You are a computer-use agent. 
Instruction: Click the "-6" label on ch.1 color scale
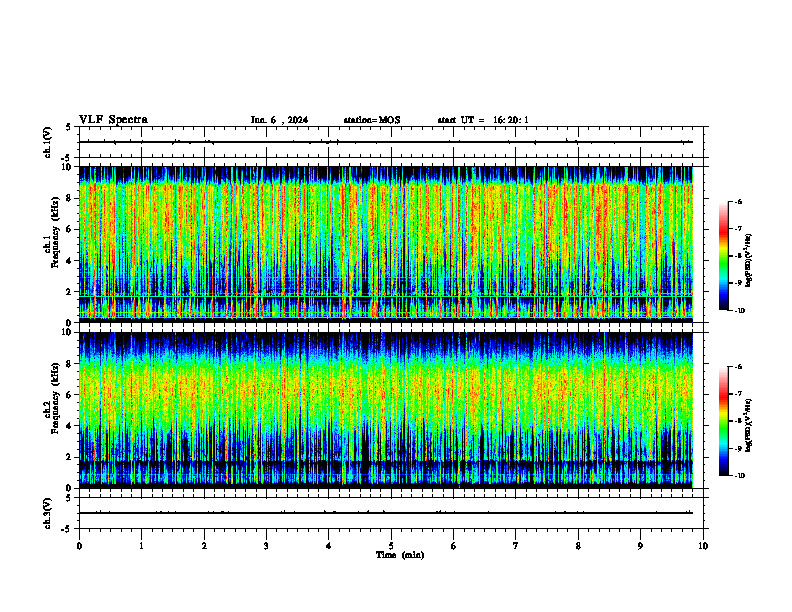737,201
